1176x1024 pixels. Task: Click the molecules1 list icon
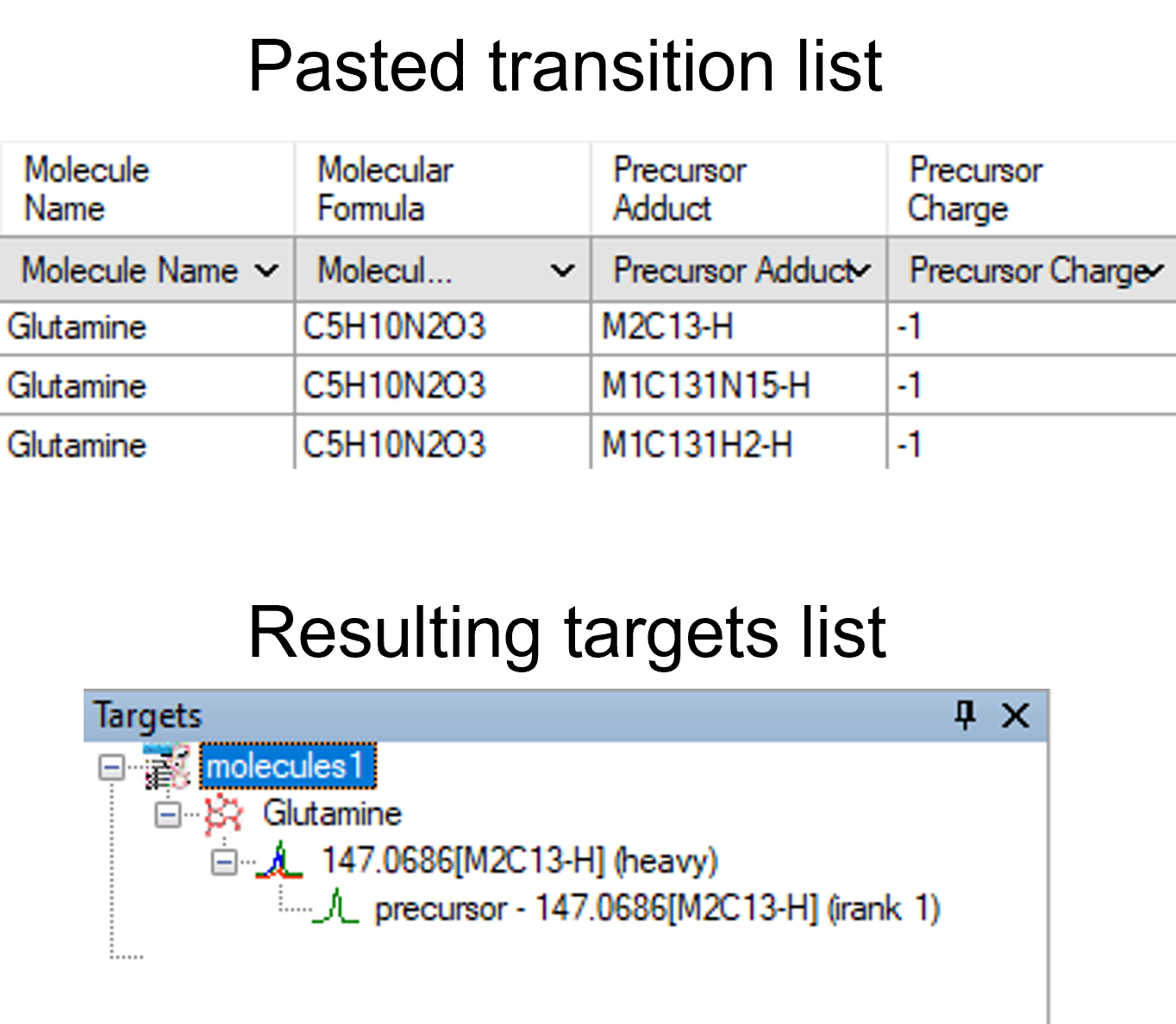(167, 767)
